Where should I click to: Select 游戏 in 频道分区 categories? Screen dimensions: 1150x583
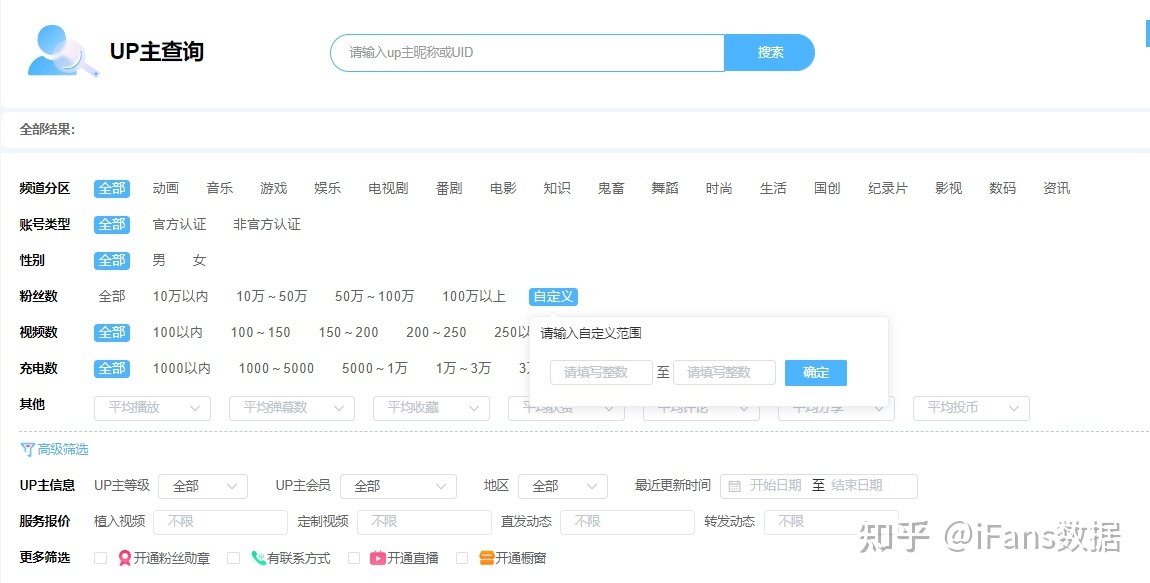pos(273,188)
